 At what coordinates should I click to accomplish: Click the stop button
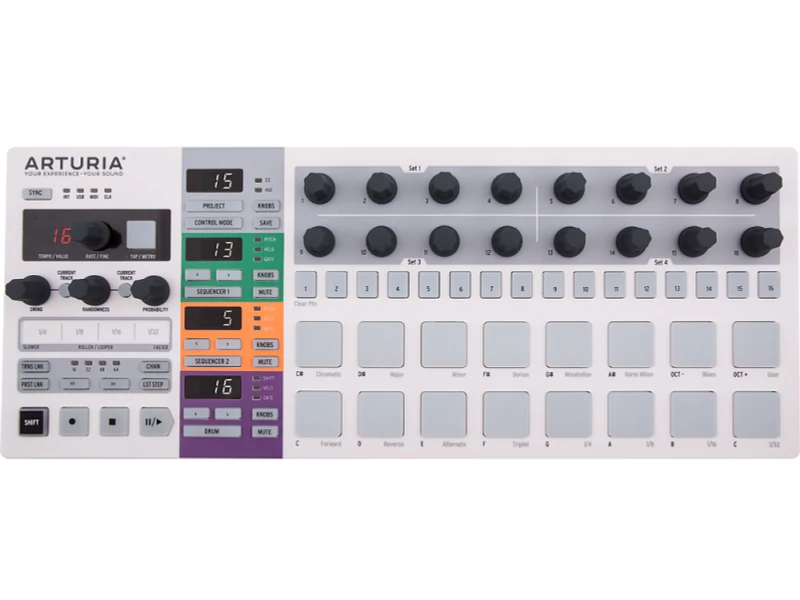114,421
